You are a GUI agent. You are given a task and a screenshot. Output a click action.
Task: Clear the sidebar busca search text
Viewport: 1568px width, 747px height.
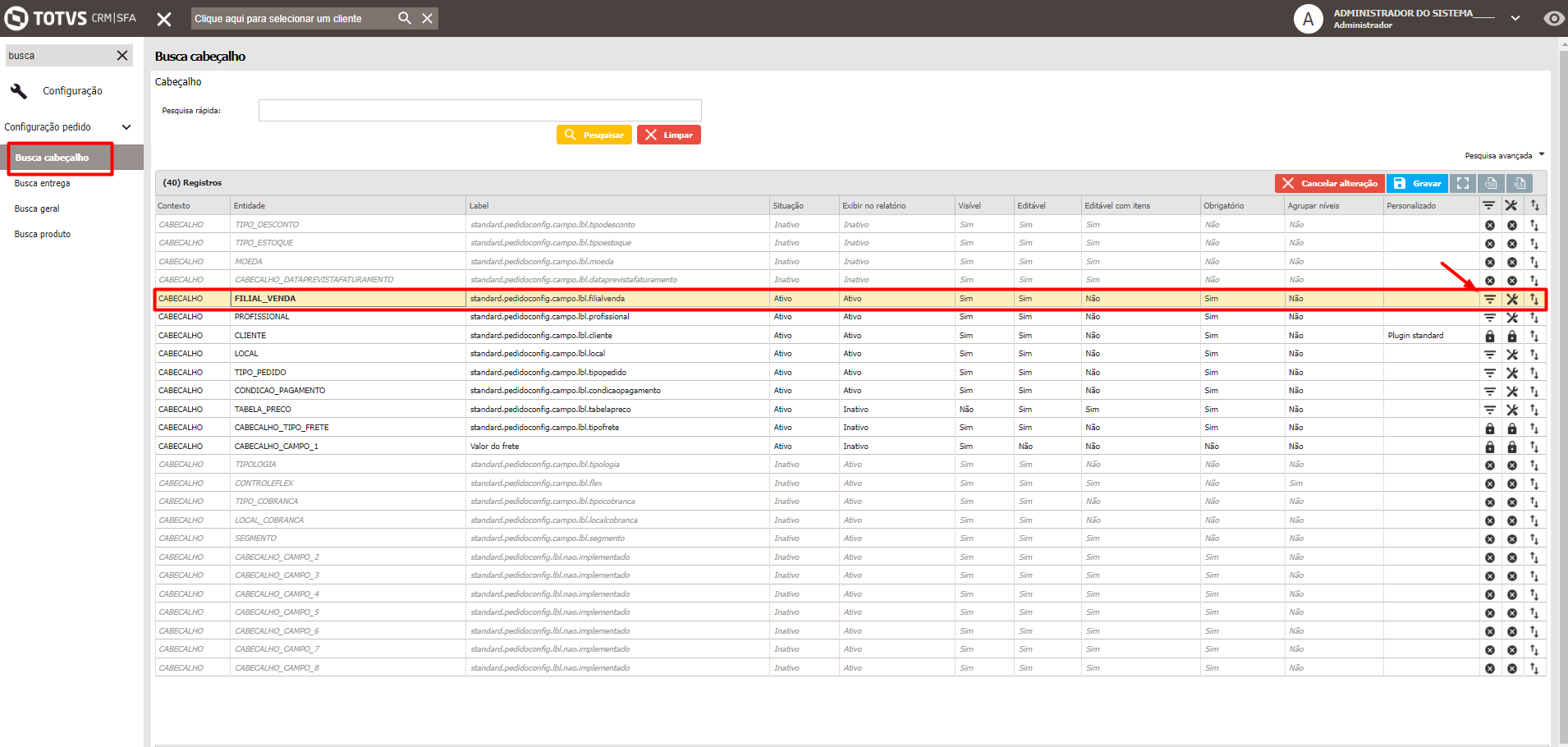tap(122, 55)
